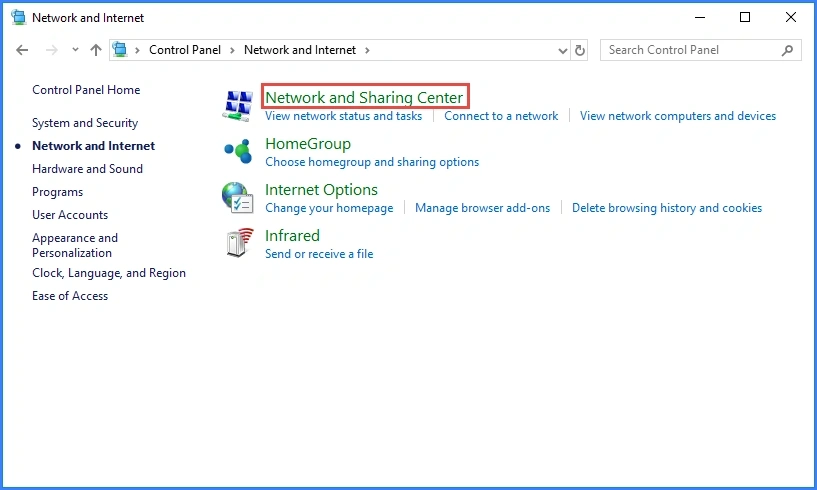Open recent locations dropdown arrow

(x=75, y=50)
